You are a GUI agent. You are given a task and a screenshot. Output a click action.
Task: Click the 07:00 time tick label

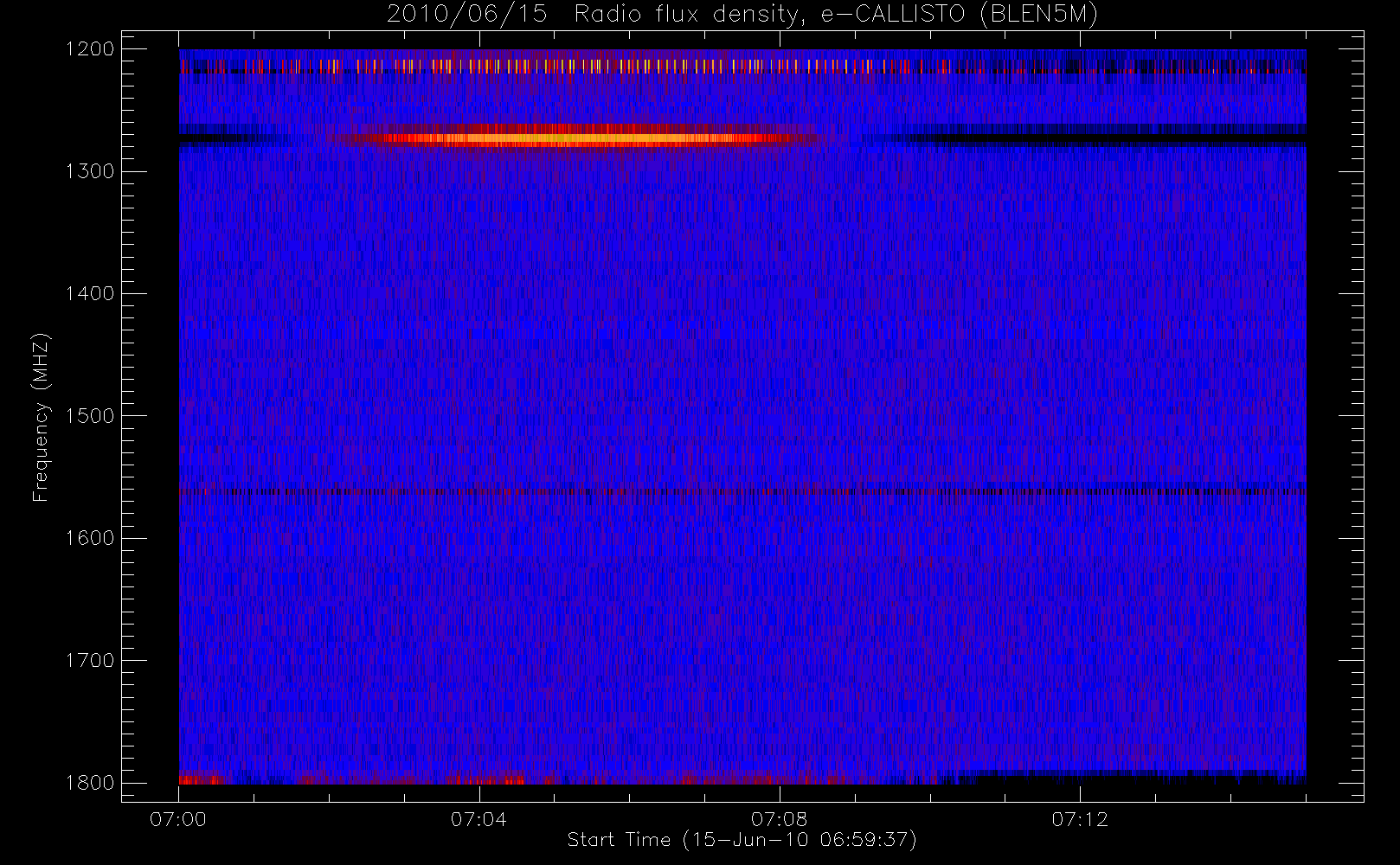[x=178, y=819]
